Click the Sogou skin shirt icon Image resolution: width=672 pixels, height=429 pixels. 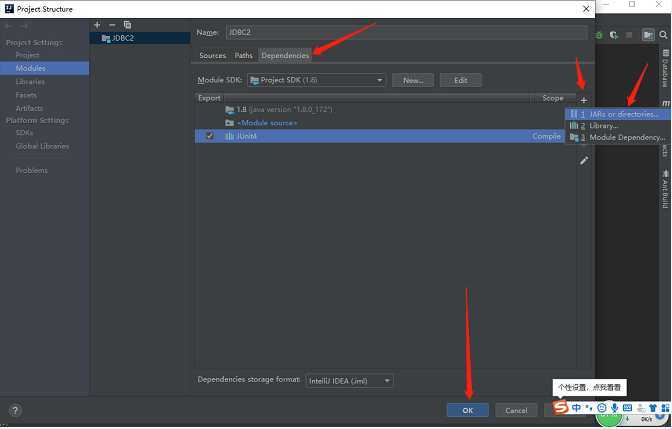click(653, 408)
